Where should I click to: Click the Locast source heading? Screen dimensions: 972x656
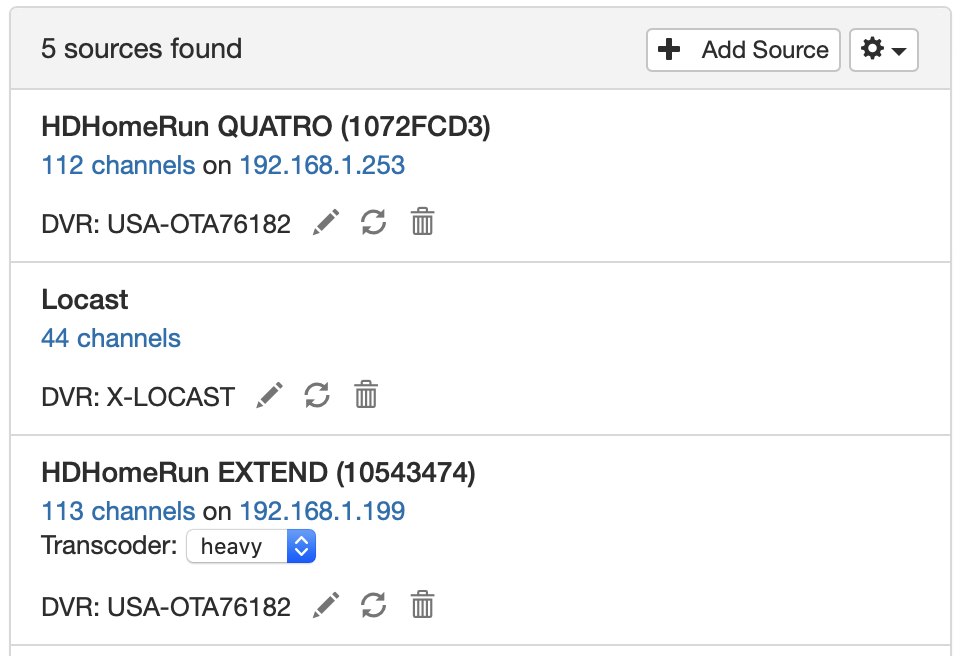click(x=85, y=300)
